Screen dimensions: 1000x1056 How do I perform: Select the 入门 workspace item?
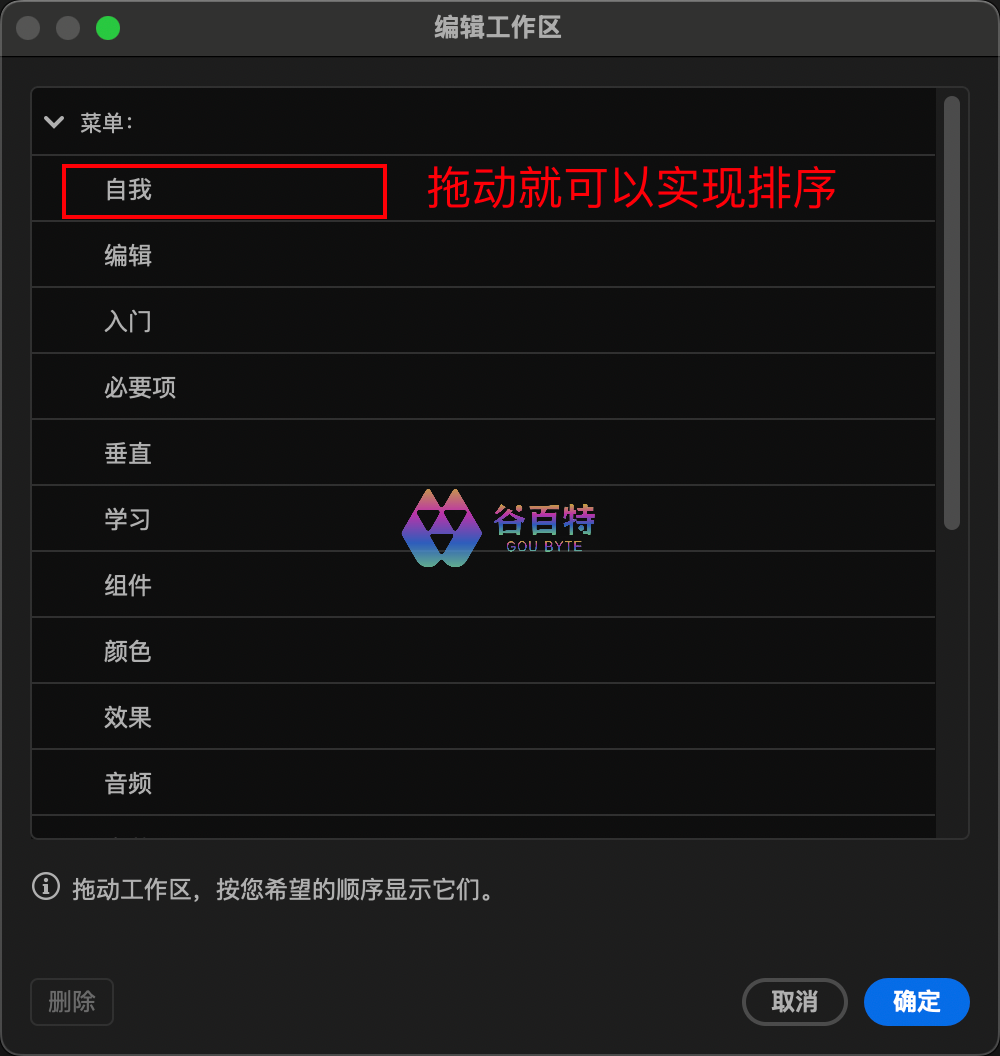[484, 321]
